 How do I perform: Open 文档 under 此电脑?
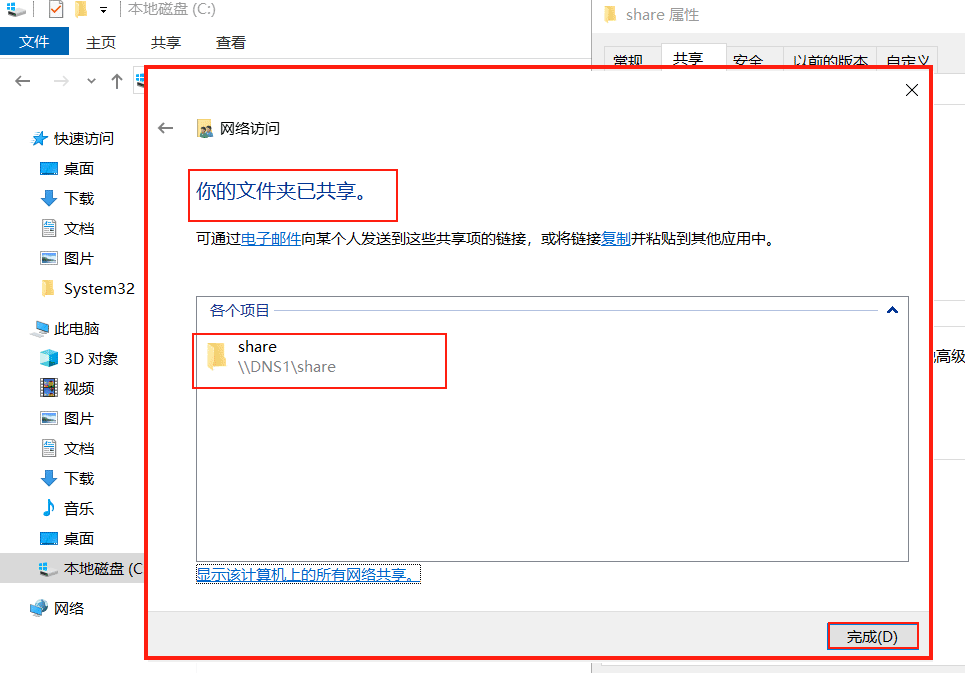click(x=79, y=448)
